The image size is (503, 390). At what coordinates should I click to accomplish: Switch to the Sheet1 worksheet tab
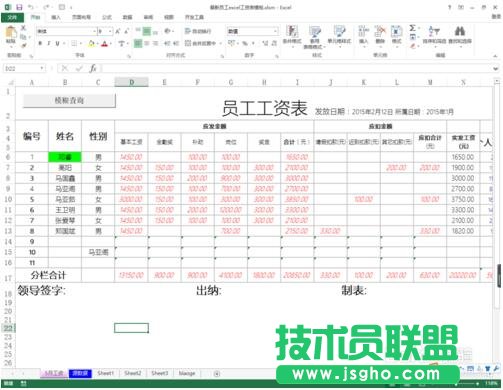105,373
